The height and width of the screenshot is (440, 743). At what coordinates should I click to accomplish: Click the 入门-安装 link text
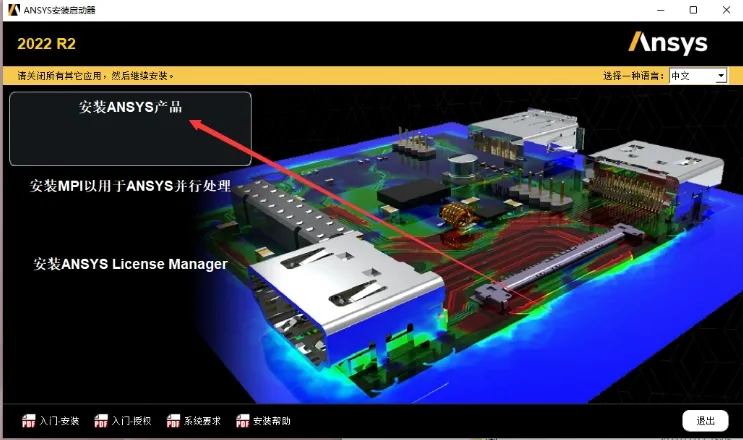tap(59, 421)
